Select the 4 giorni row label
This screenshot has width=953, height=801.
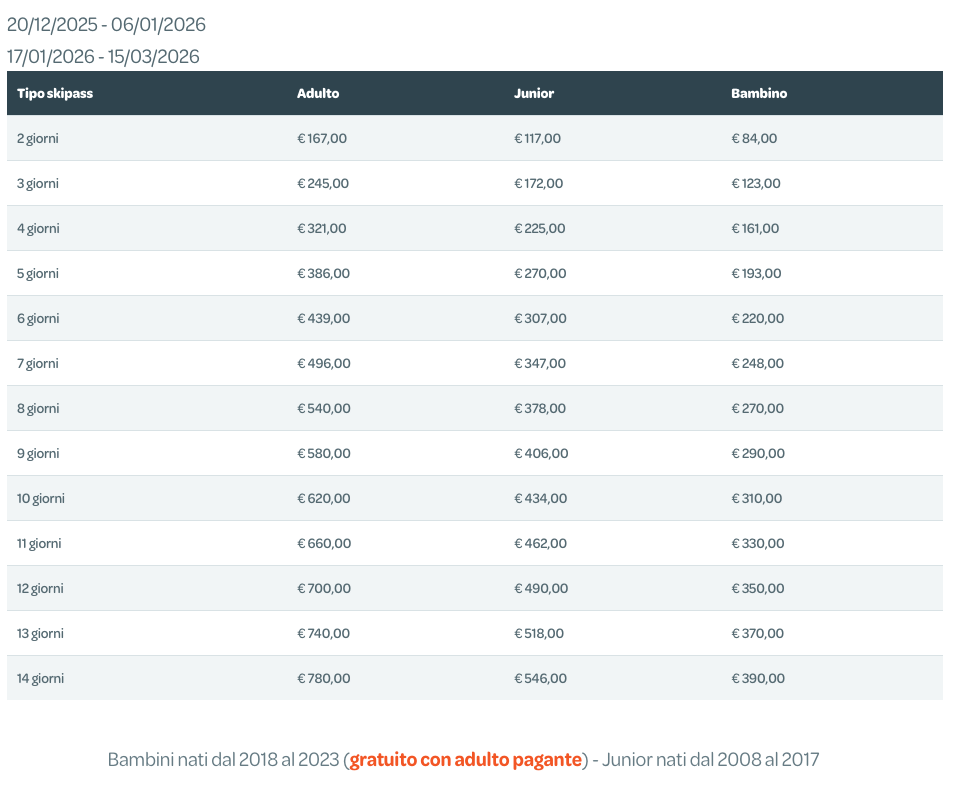pyautogui.click(x=38, y=228)
